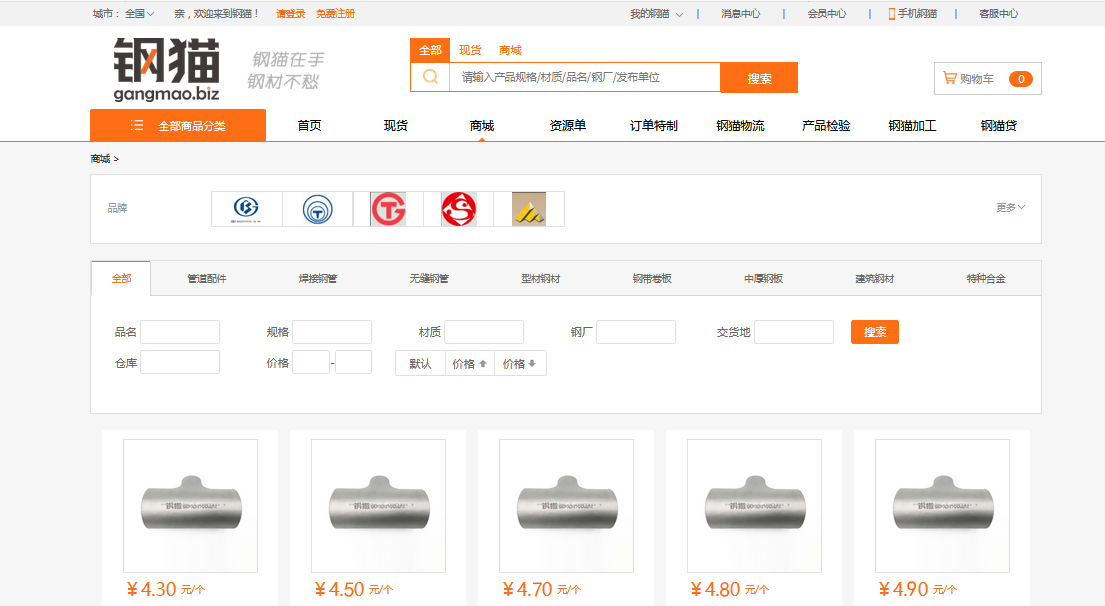Click the magnifier icon in search box
The height and width of the screenshot is (606, 1105).
coord(431,77)
